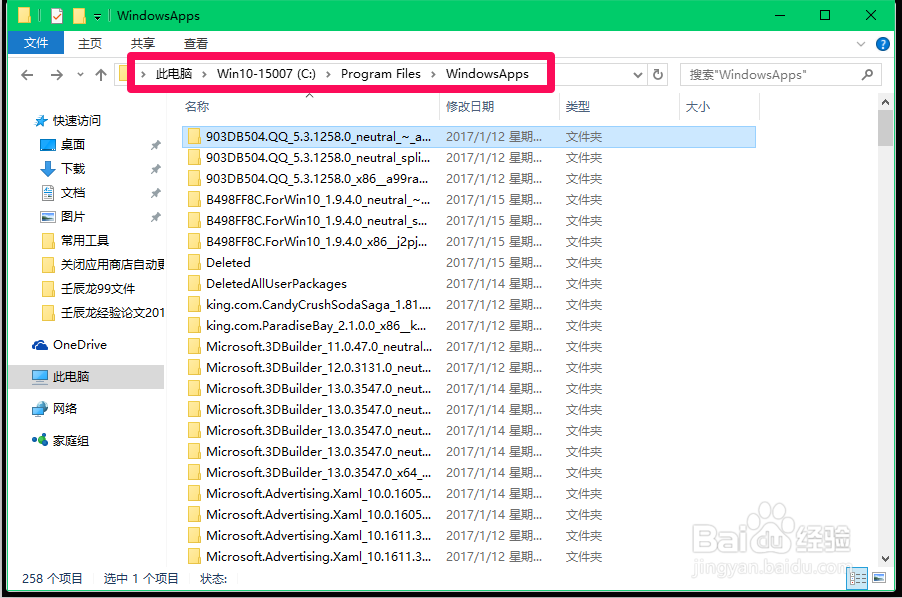
Task: Go up one folder level
Action: (x=101, y=75)
